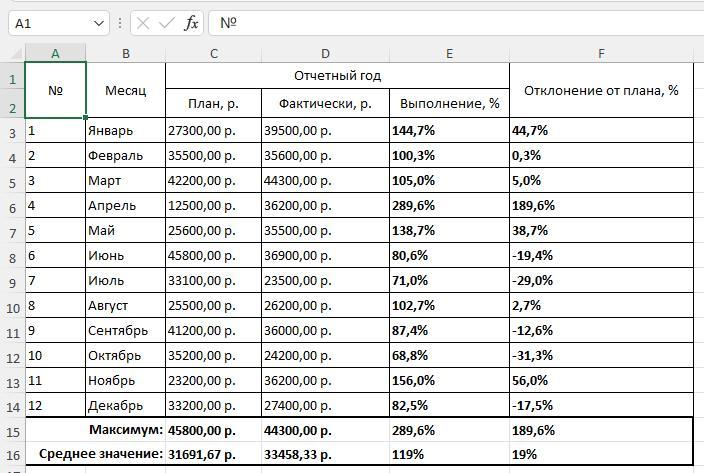Click the Максимум: label cell
Image resolution: width=704 pixels, height=473 pixels.
click(96, 430)
